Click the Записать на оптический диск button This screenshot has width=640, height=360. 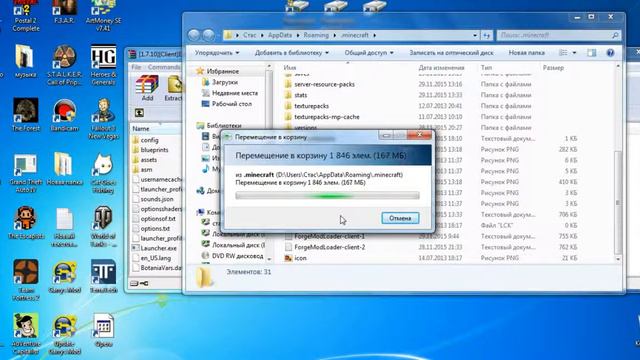(451, 53)
